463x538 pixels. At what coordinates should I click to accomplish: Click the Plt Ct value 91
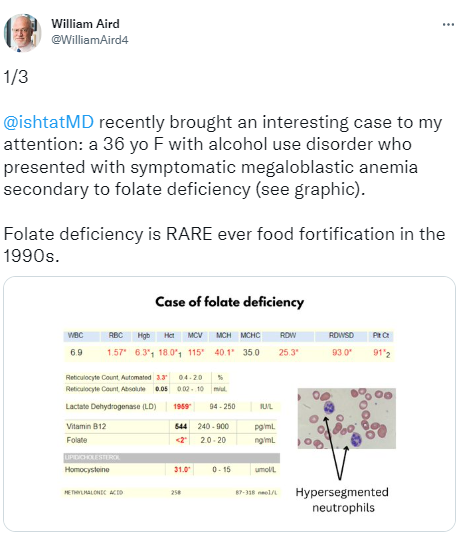pos(382,353)
